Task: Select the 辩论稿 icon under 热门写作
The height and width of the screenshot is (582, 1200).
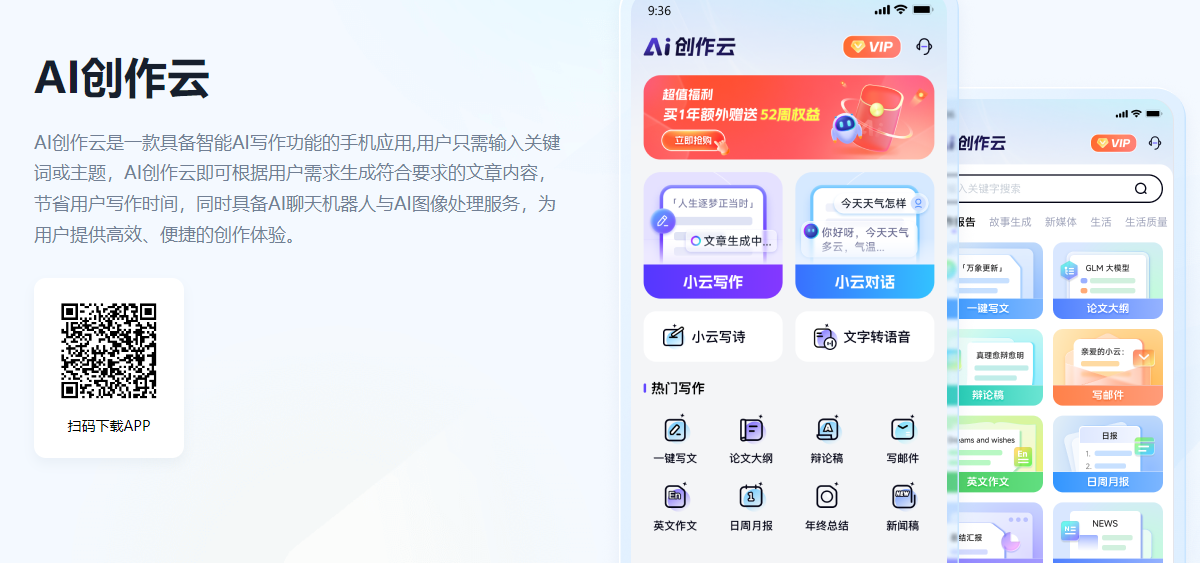Action: (x=827, y=429)
